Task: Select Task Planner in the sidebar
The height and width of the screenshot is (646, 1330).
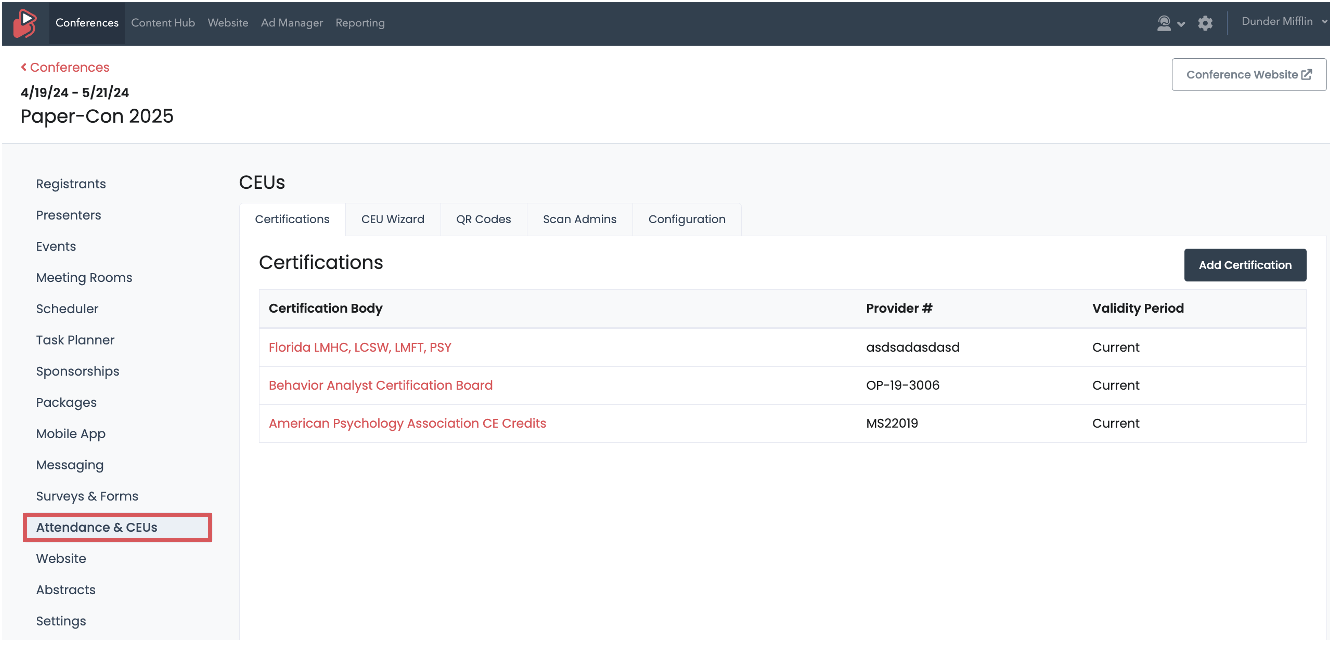Action: click(x=75, y=340)
